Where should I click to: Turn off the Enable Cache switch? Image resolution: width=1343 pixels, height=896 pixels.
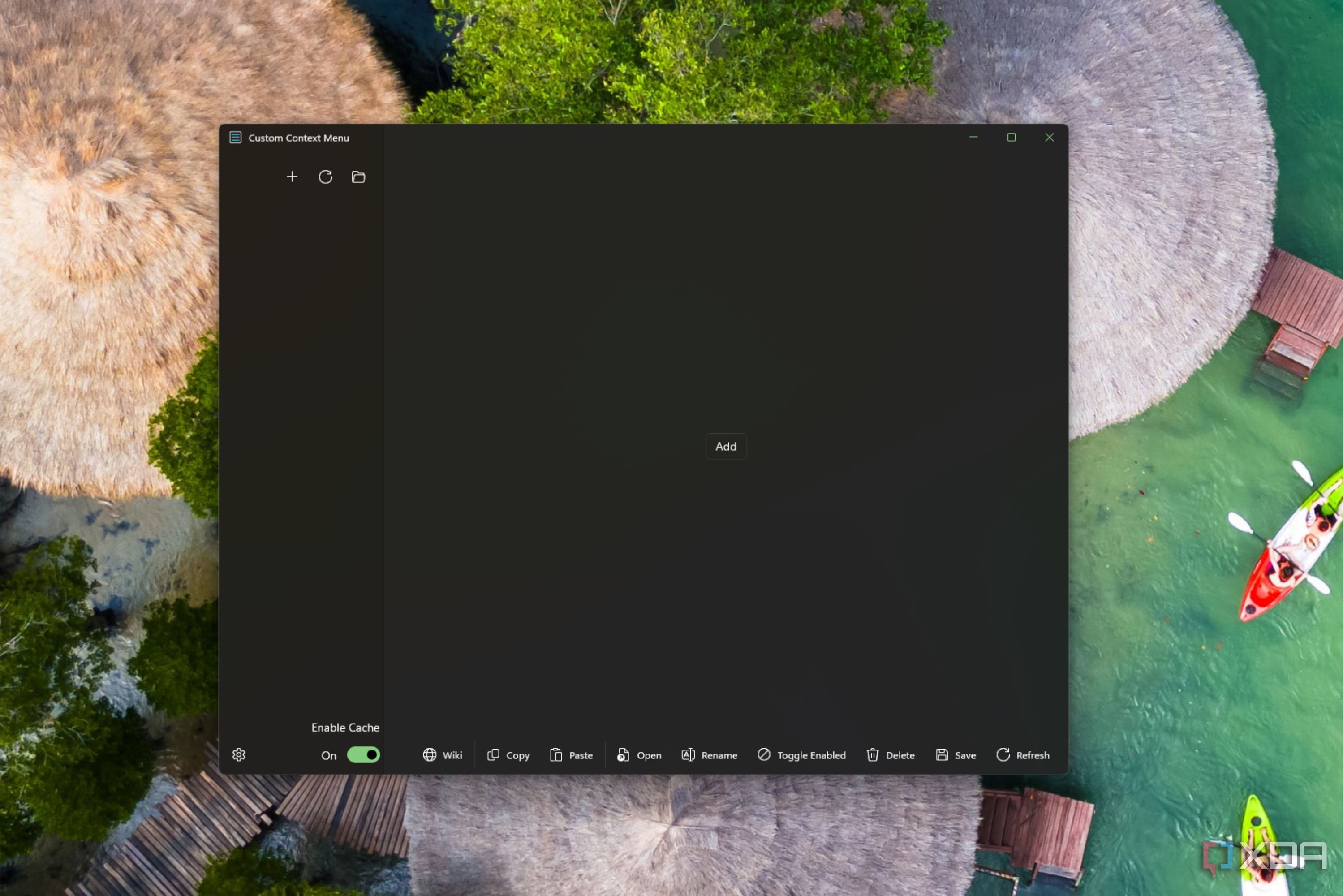point(363,755)
